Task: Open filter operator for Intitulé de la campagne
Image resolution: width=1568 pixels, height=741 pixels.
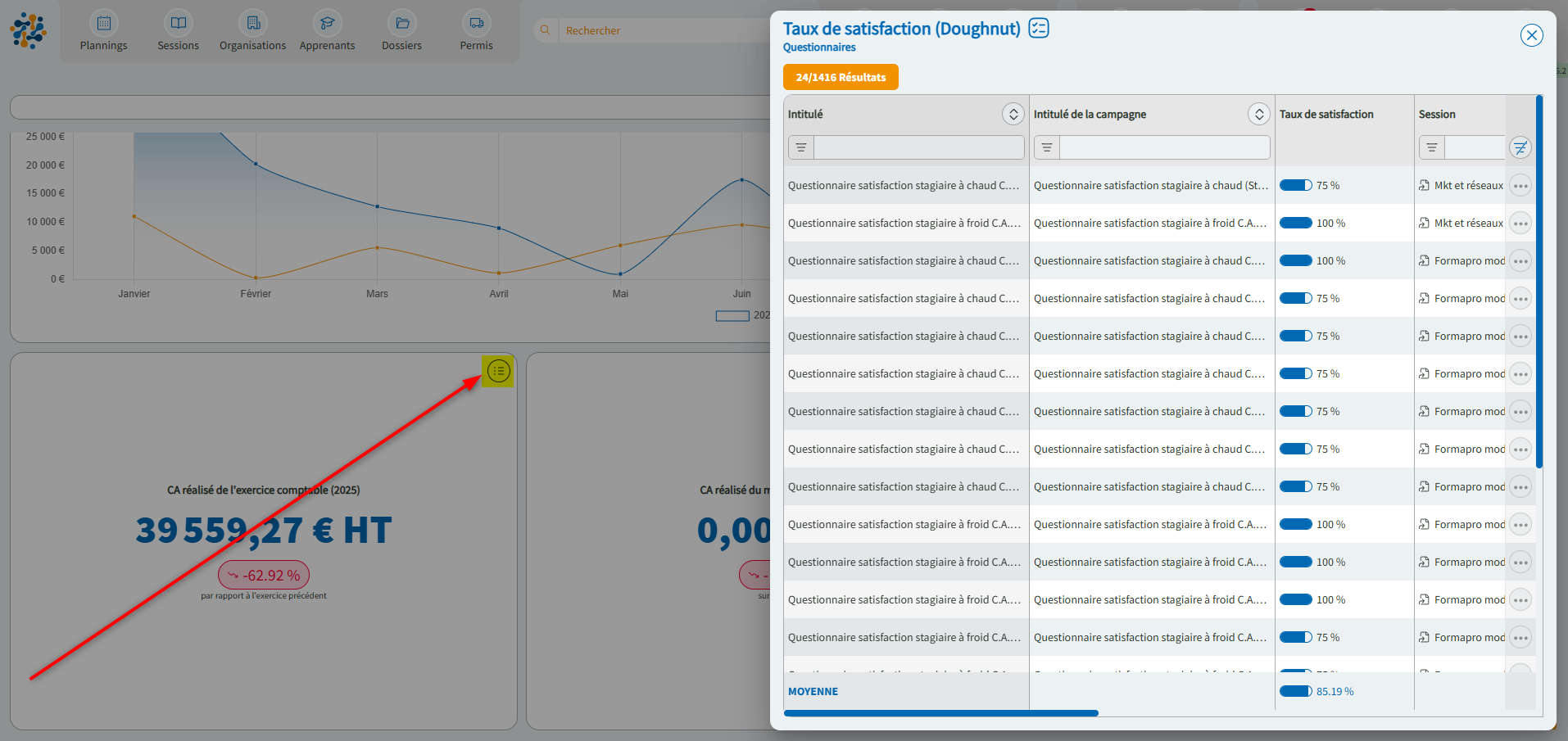Action: (1047, 147)
